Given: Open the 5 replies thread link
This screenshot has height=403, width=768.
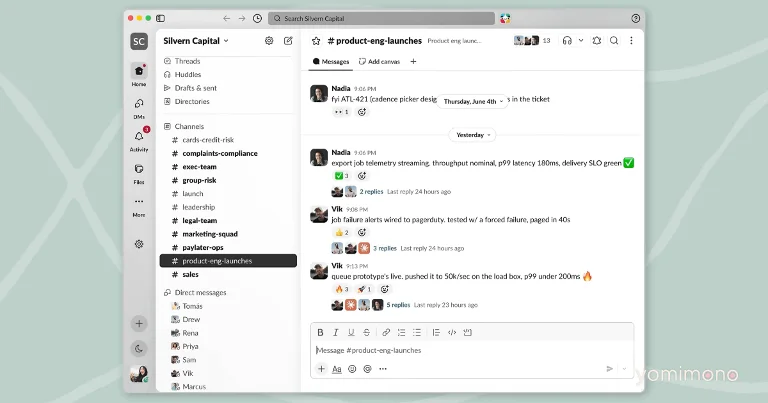Looking at the screenshot, I should (x=398, y=305).
